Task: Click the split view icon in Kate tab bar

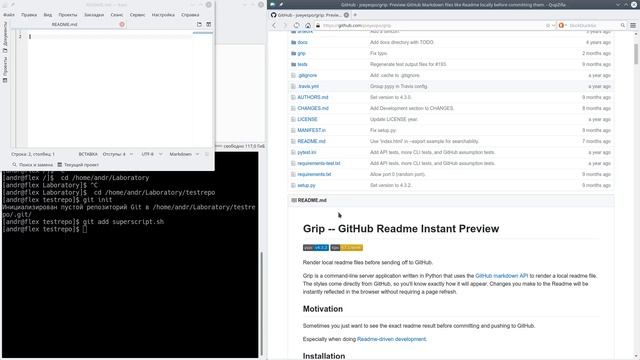Action: [x=209, y=24]
